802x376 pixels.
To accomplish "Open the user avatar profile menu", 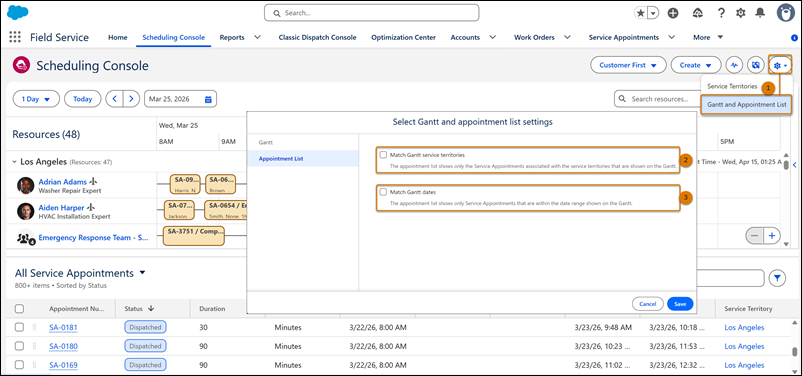I will [x=785, y=13].
